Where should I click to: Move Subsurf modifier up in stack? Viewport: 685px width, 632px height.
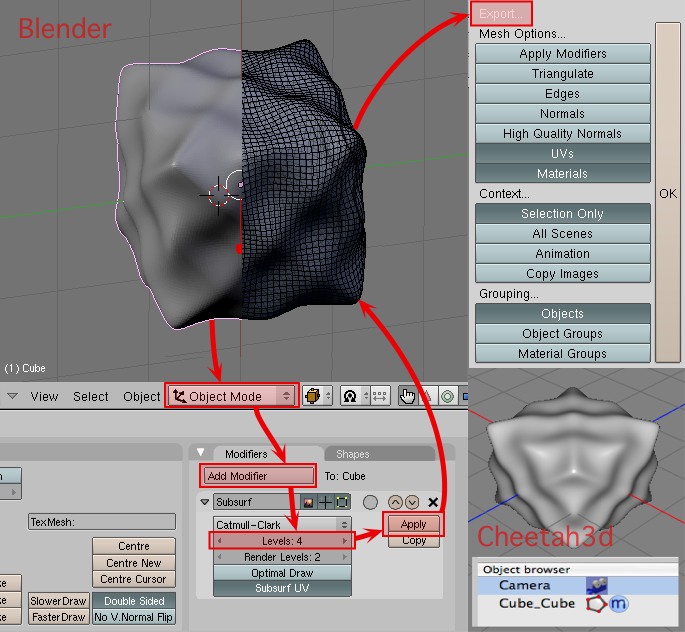pyautogui.click(x=395, y=502)
